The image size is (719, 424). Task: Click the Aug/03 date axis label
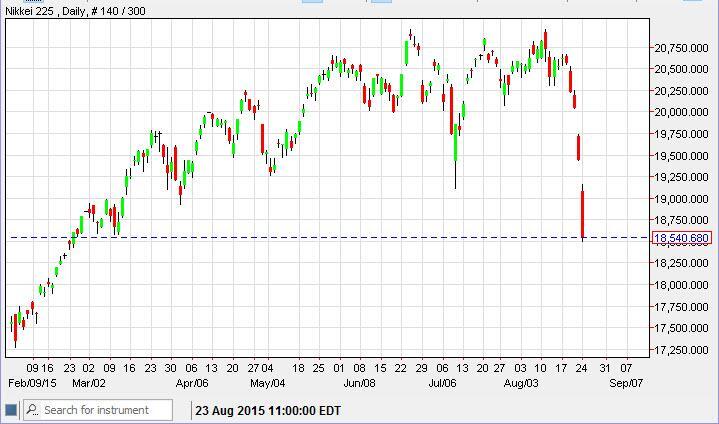(521, 383)
